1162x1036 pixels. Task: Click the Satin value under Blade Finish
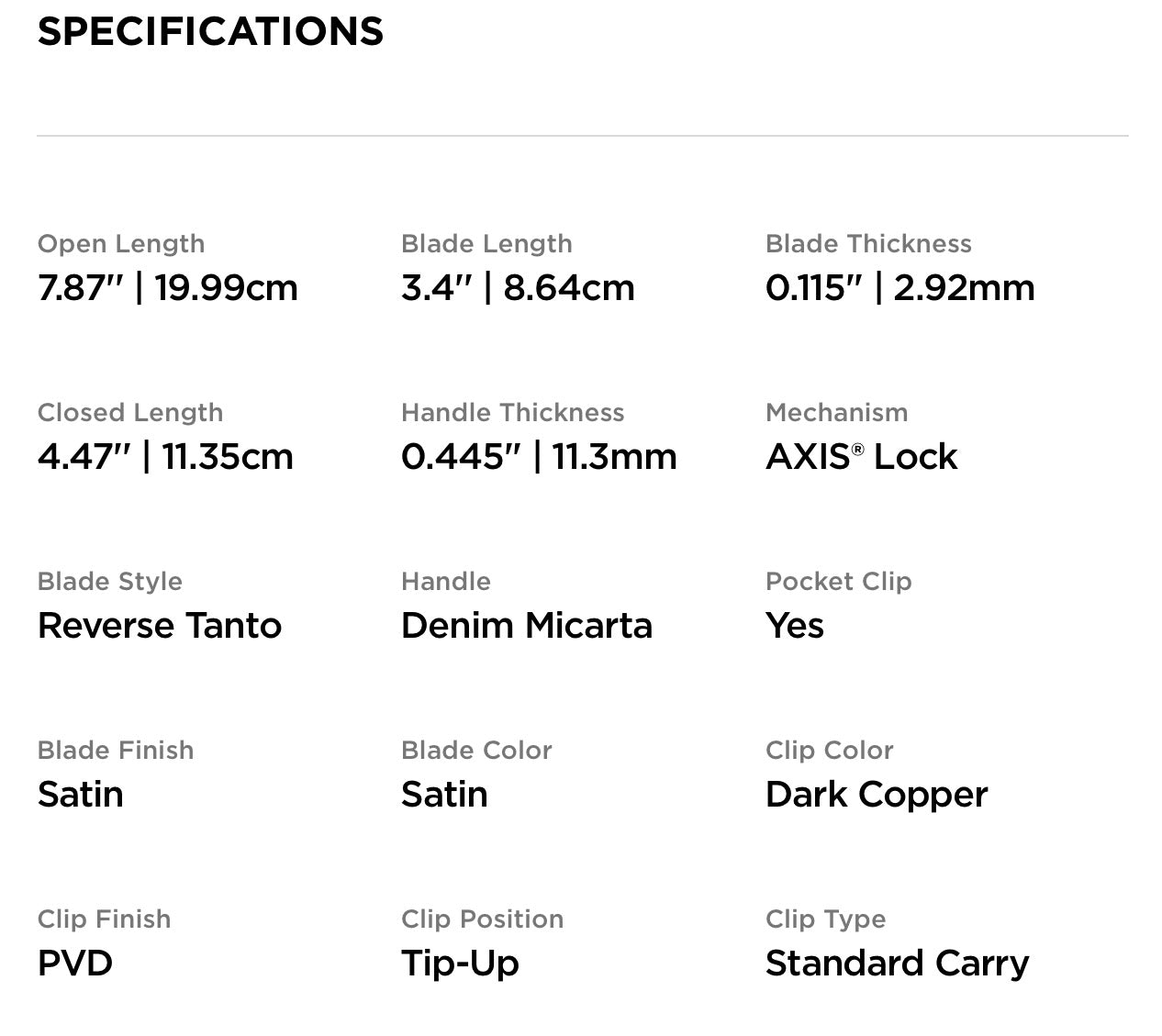[81, 795]
